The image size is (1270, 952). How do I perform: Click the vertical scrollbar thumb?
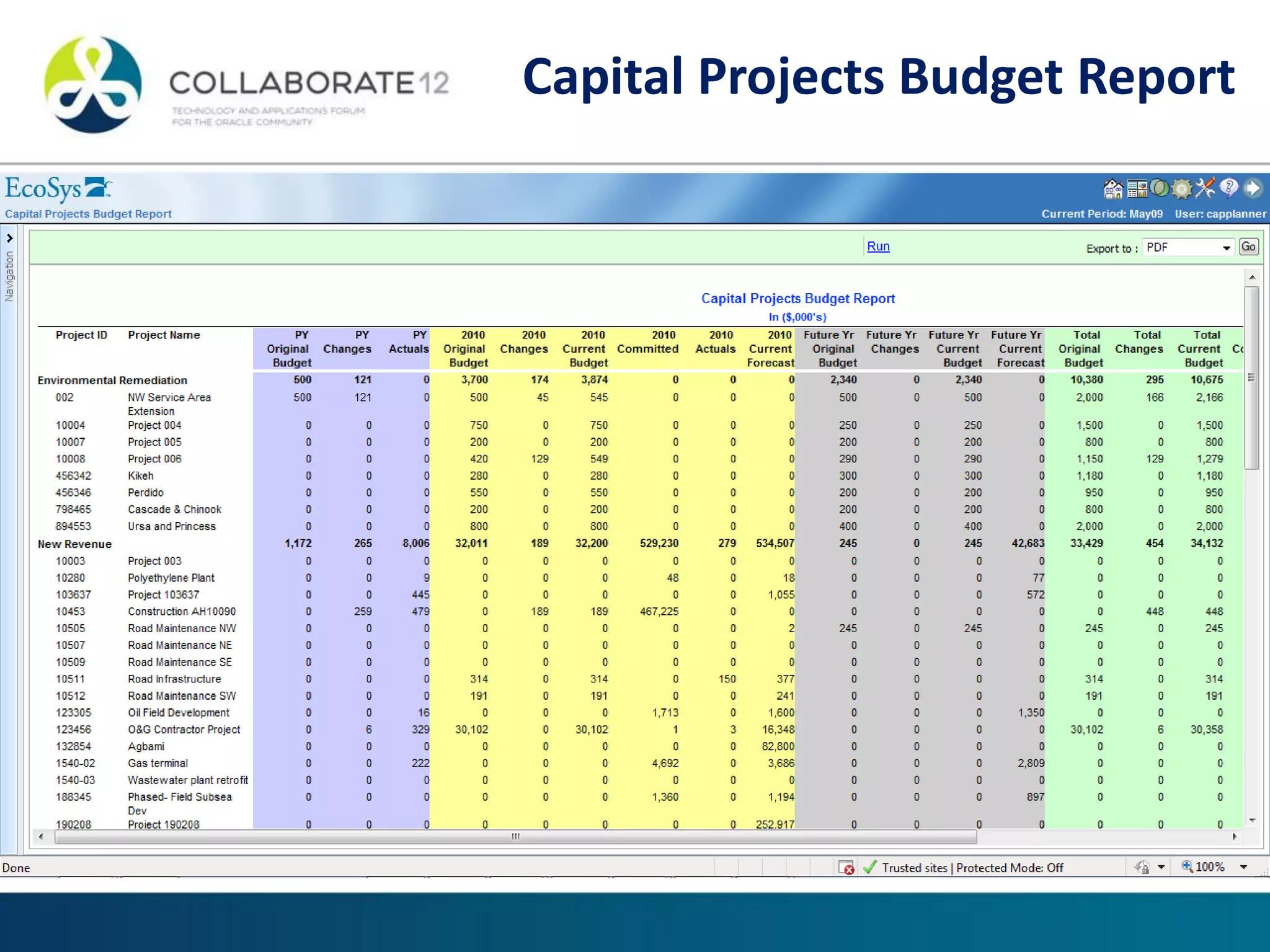coord(1252,377)
